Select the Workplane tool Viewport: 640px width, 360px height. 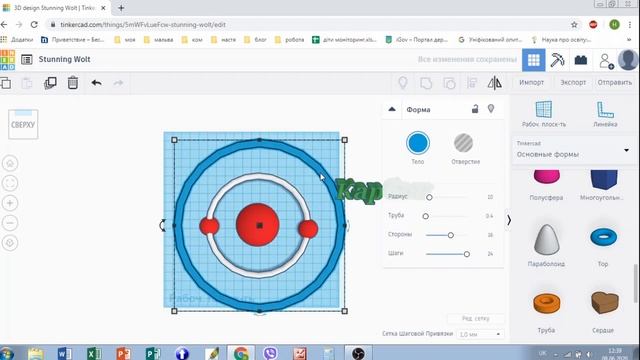(544, 114)
